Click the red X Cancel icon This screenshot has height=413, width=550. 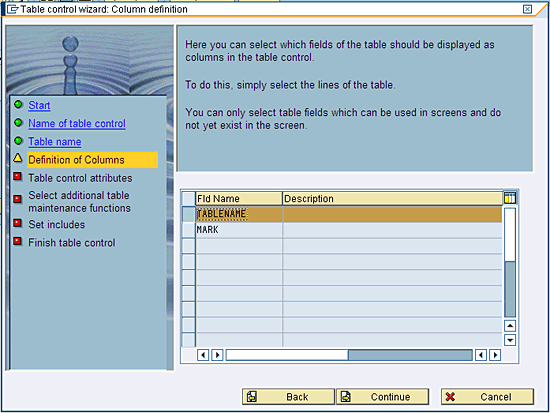tap(450, 397)
